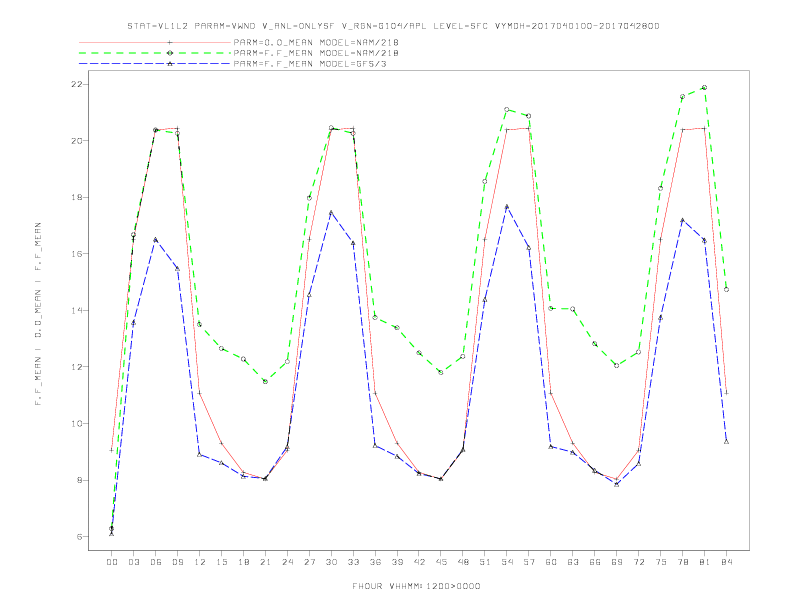
Task: Click green circle data point at hour 84
Action: click(726, 289)
